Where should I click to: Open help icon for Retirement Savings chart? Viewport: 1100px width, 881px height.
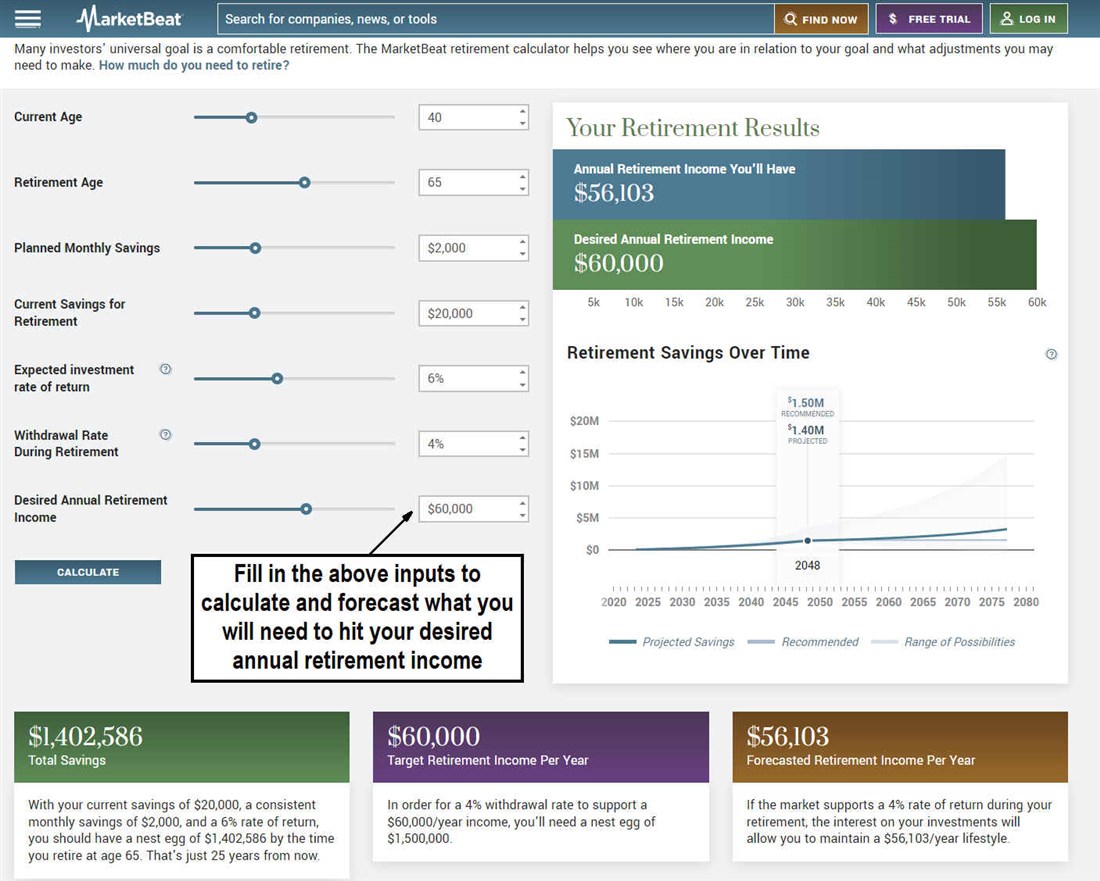click(x=1051, y=354)
